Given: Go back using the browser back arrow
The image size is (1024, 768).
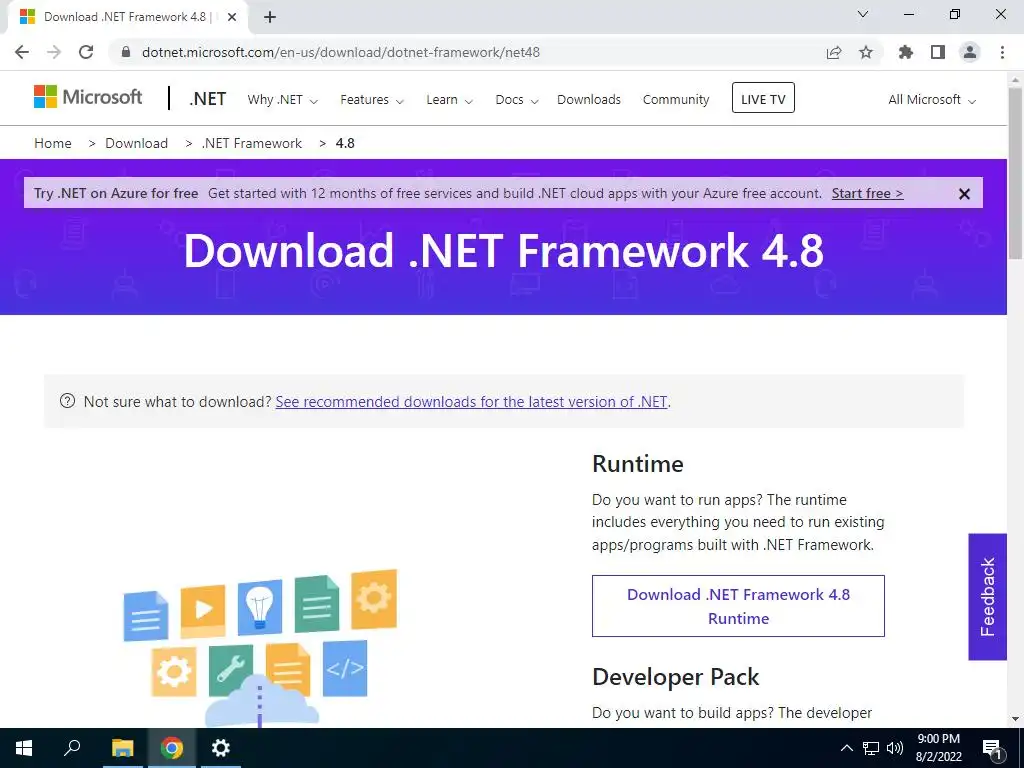Looking at the screenshot, I should 22,52.
